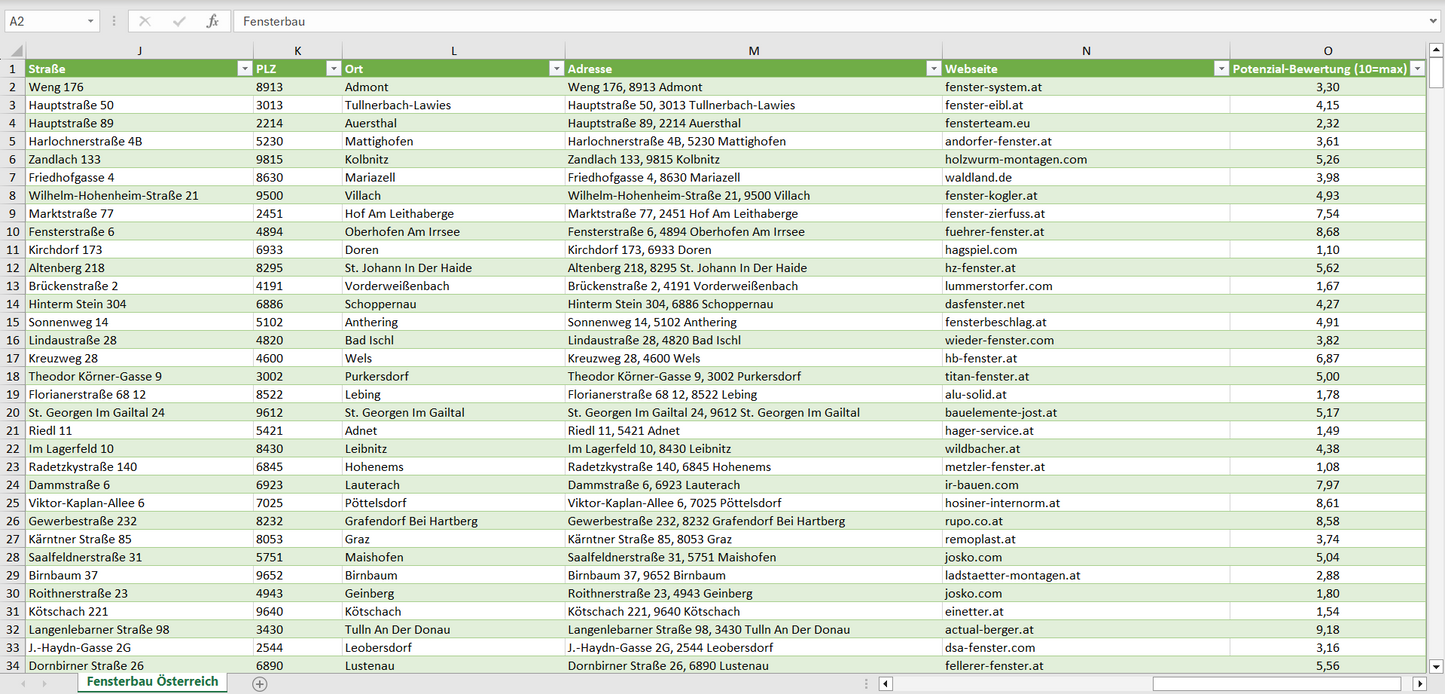Select column M header
The height and width of the screenshot is (694, 1445).
753,51
